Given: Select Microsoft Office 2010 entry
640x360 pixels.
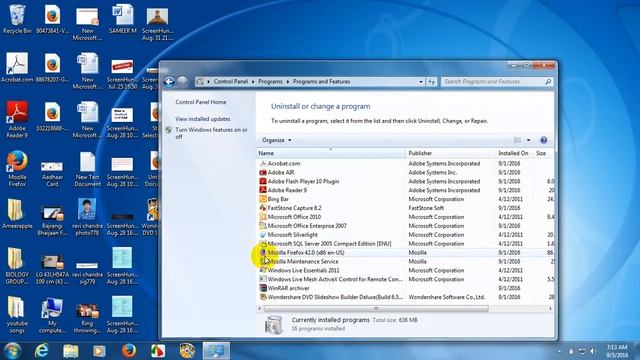Looking at the screenshot, I should [x=294, y=217].
